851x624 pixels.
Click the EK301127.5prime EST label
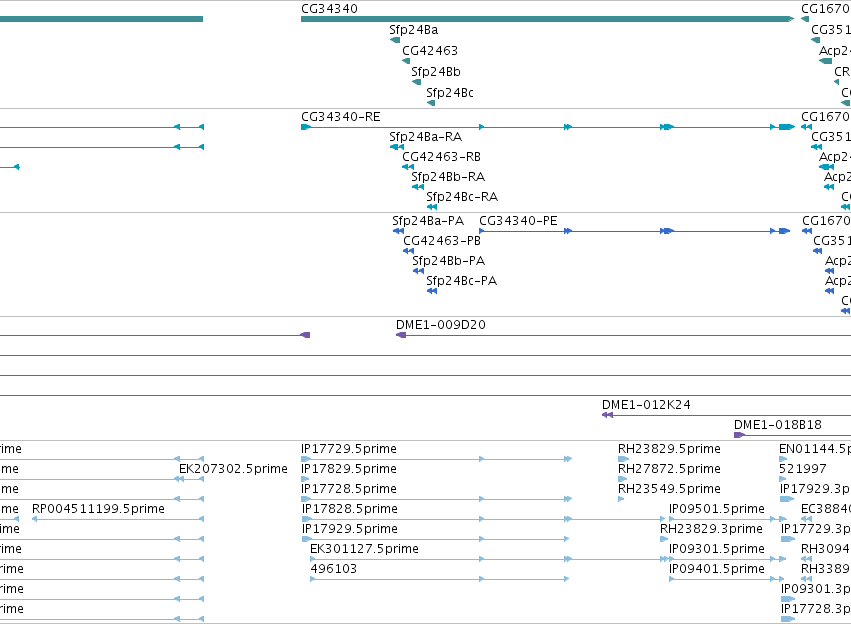[364, 549]
